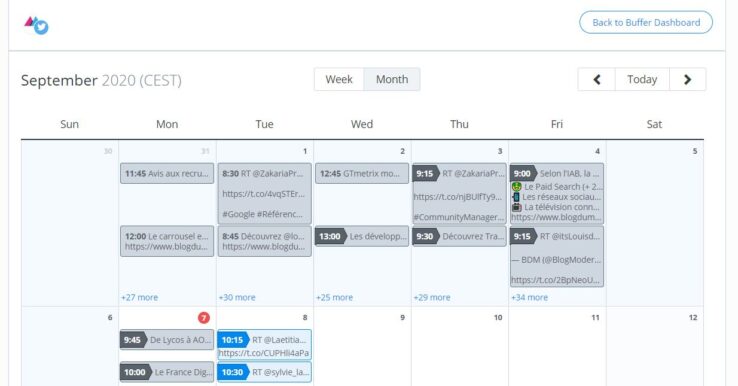
Task: Expand +27 more posts on Monday
Action: pos(140,298)
